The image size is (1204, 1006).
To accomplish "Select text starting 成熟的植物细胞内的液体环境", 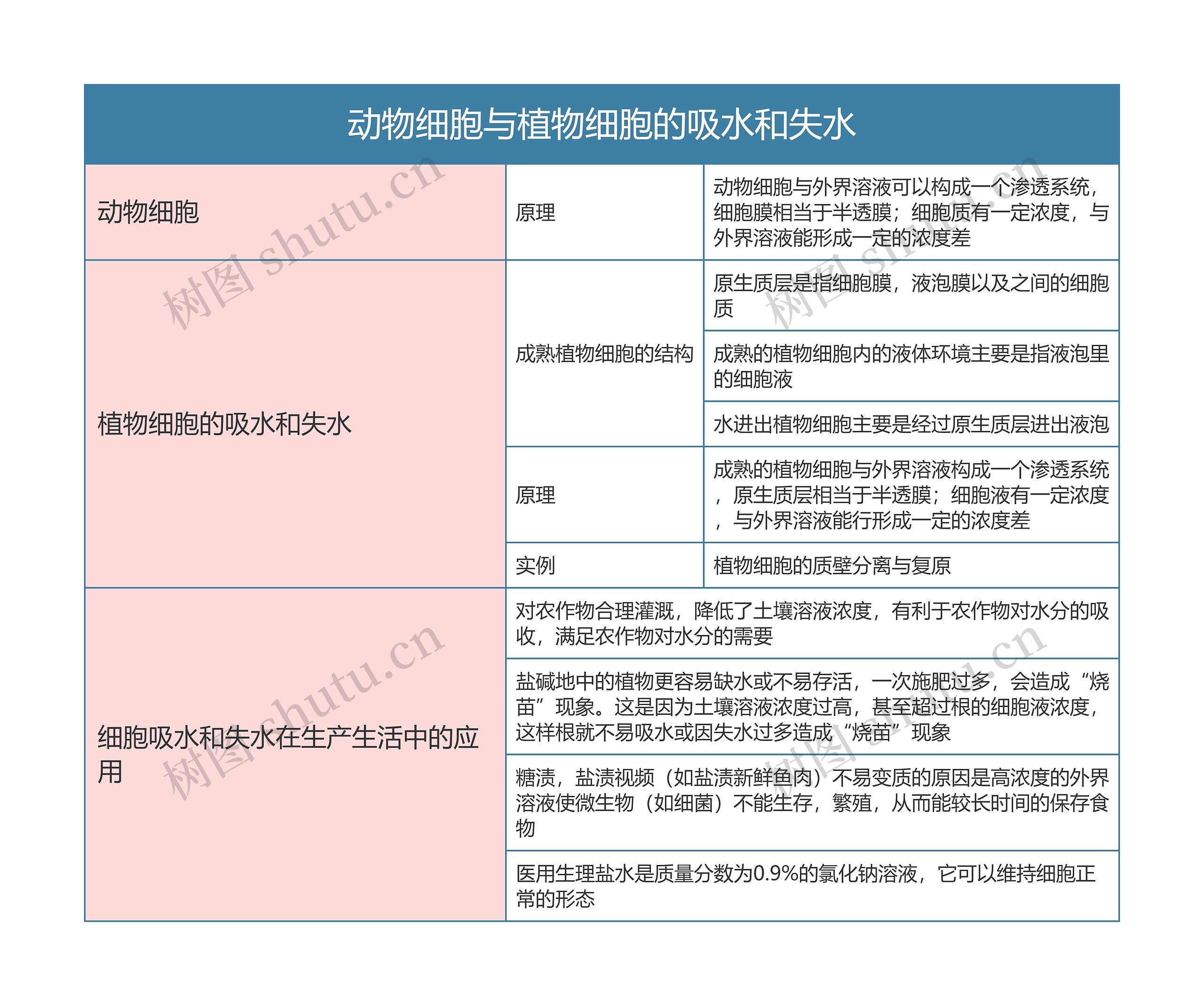I will pos(911,366).
